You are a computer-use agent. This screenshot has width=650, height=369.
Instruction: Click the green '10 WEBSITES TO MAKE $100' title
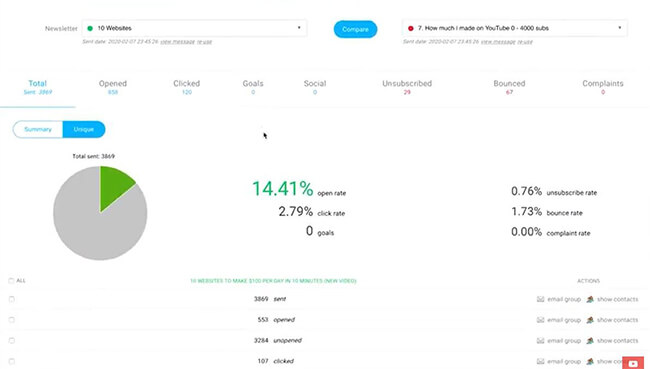click(273, 281)
